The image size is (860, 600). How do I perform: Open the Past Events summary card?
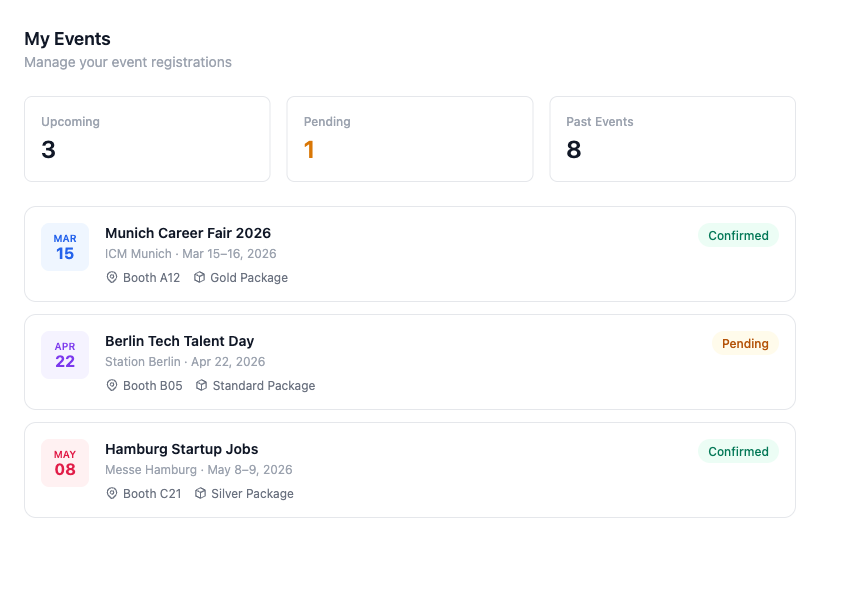point(673,138)
